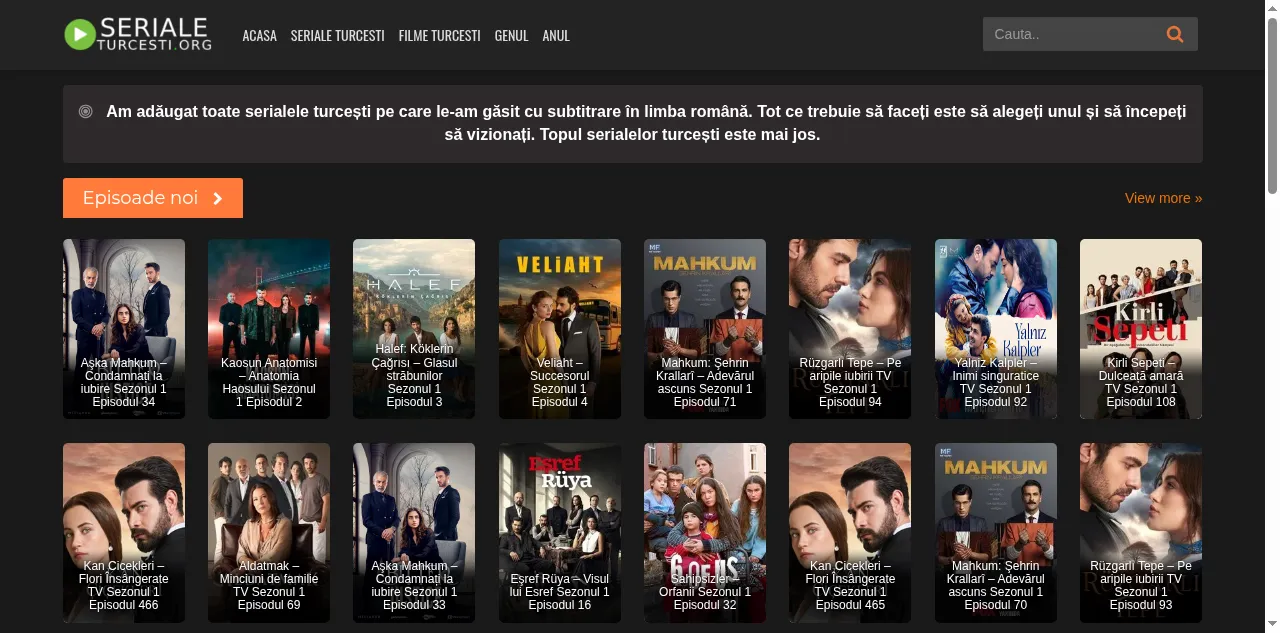
Task: Open Rüzgarlı Tepe Episodul 93 card
Action: (1141, 533)
